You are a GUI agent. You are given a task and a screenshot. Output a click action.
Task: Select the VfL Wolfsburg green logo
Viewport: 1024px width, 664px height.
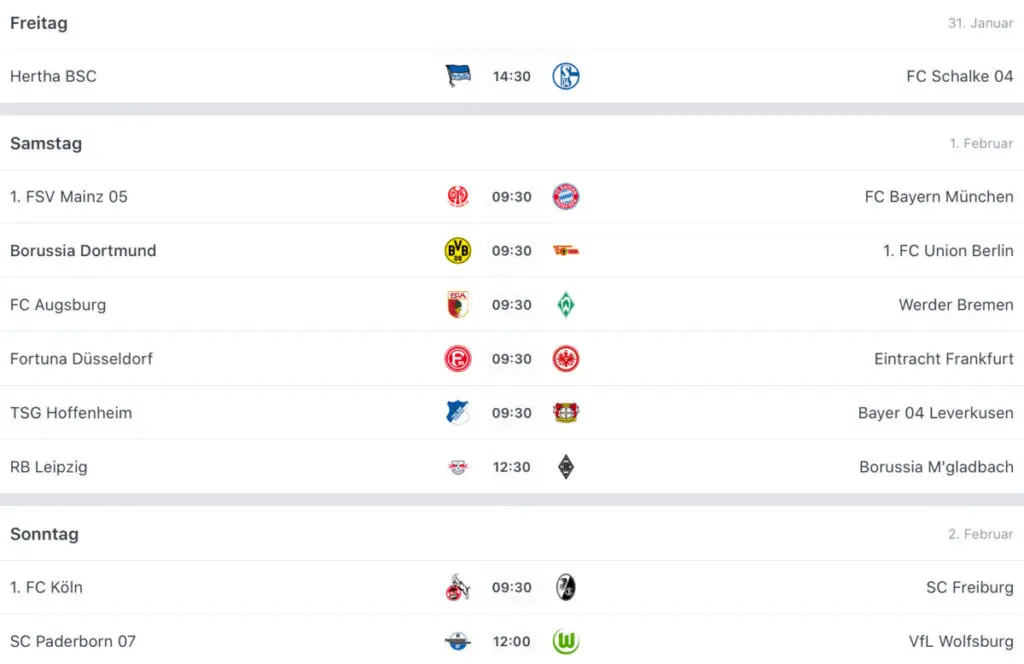[566, 641]
